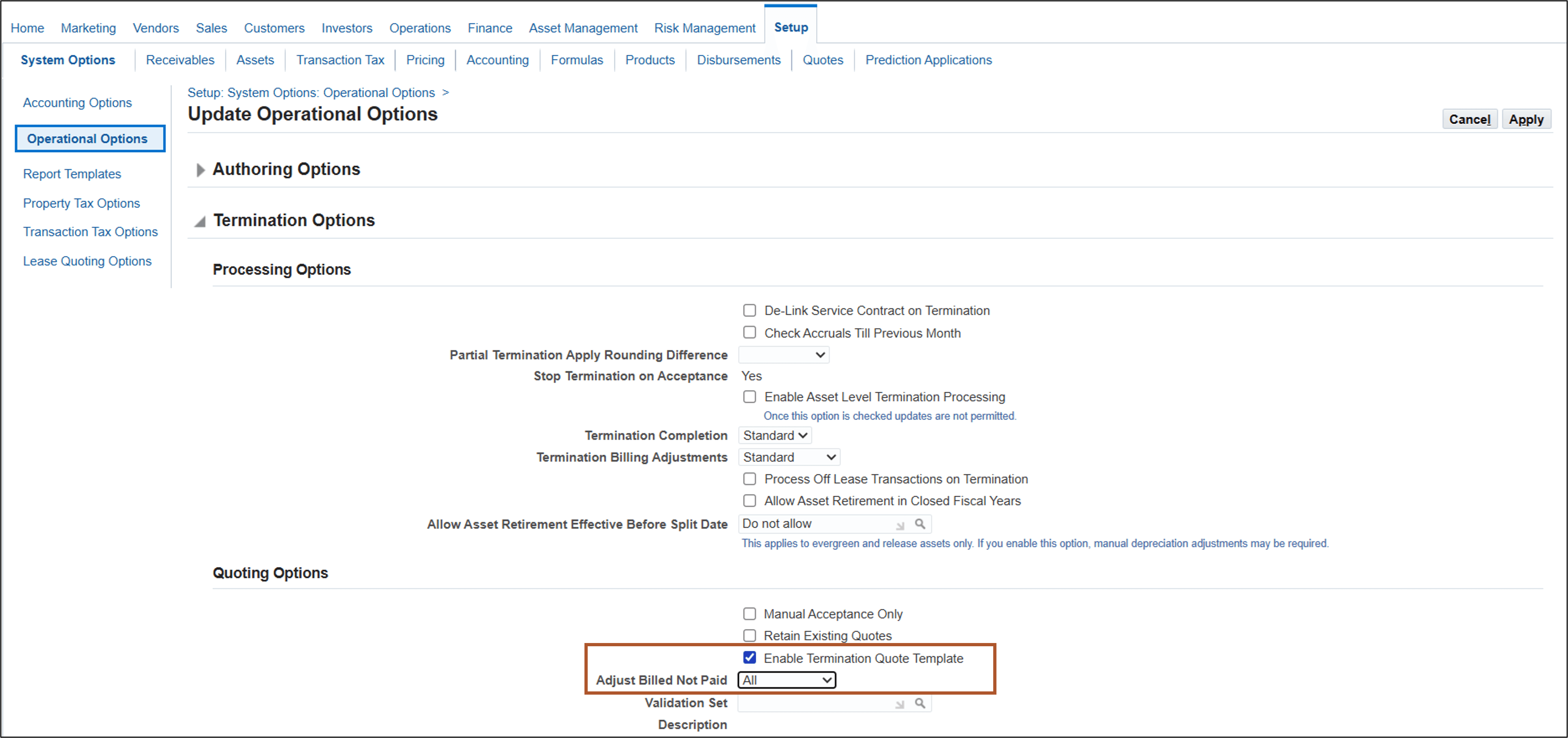The width and height of the screenshot is (1568, 738).
Task: Click quick-select arrow beside Validation Set field
Action: [x=900, y=703]
